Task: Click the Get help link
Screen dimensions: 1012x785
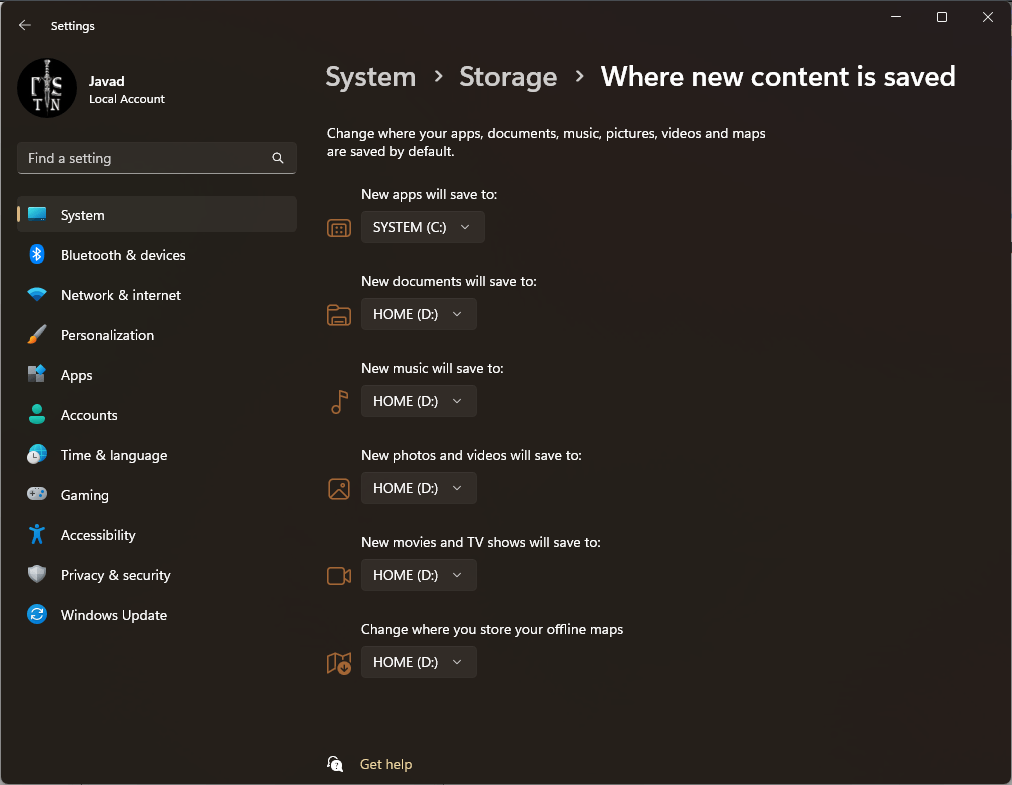Action: (385, 764)
